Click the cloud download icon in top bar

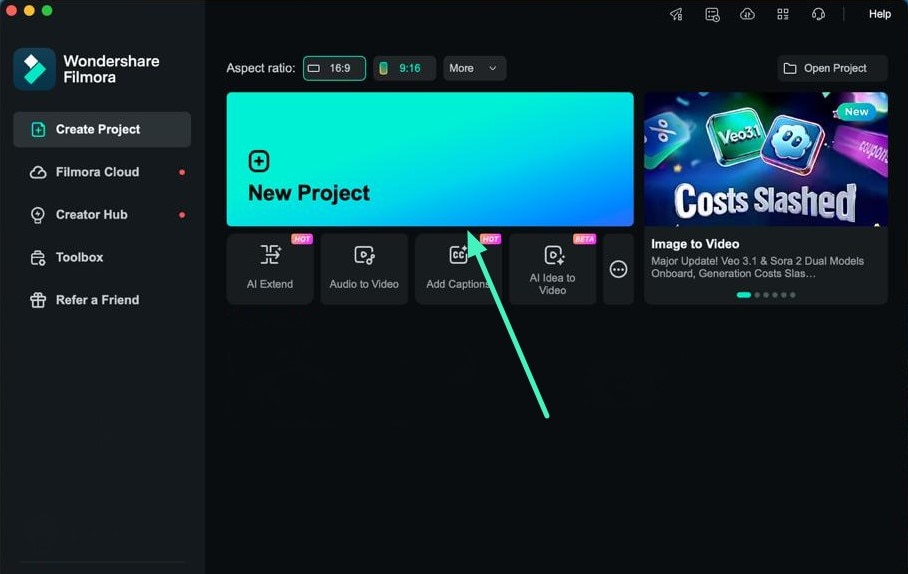click(748, 14)
